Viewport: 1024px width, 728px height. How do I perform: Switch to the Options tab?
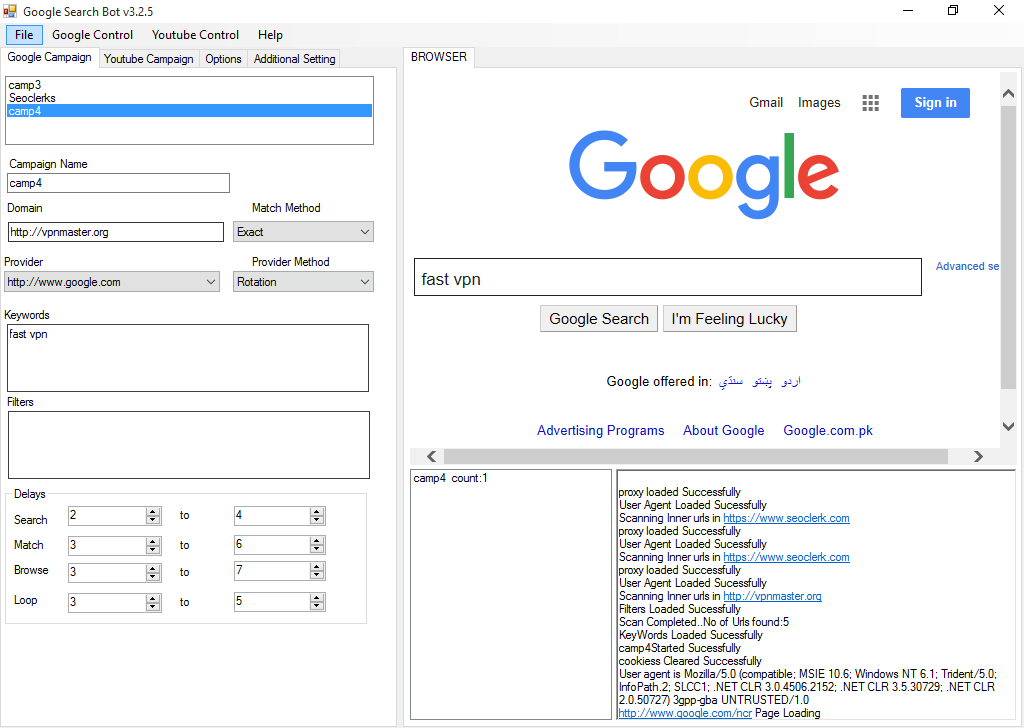coord(223,59)
